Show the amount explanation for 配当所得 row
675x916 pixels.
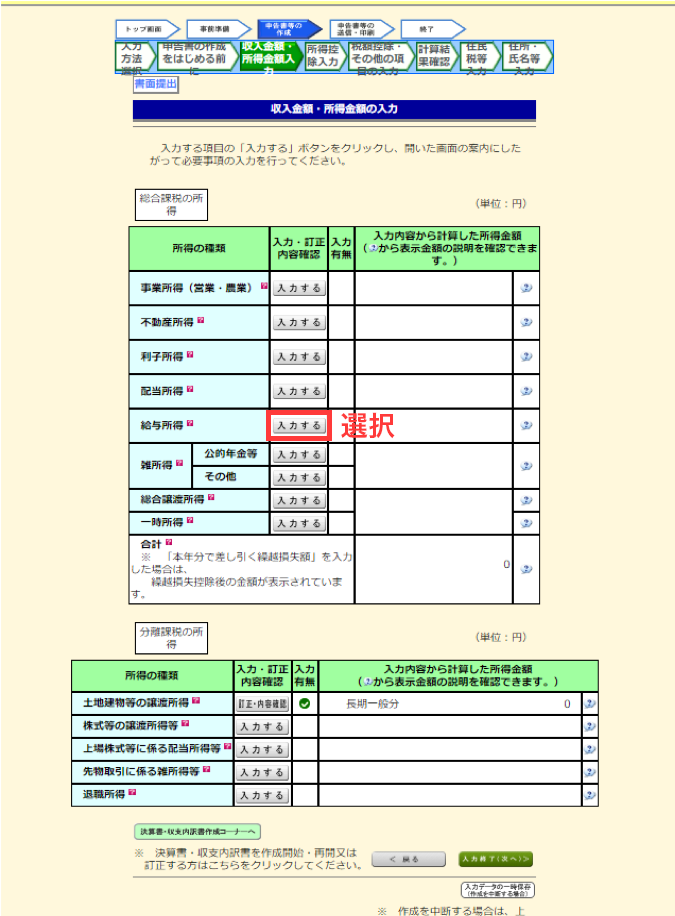point(526,391)
